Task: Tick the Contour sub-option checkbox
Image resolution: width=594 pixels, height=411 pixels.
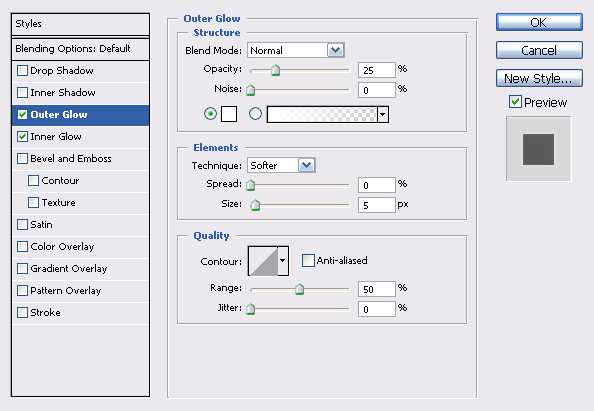Action: (x=33, y=180)
